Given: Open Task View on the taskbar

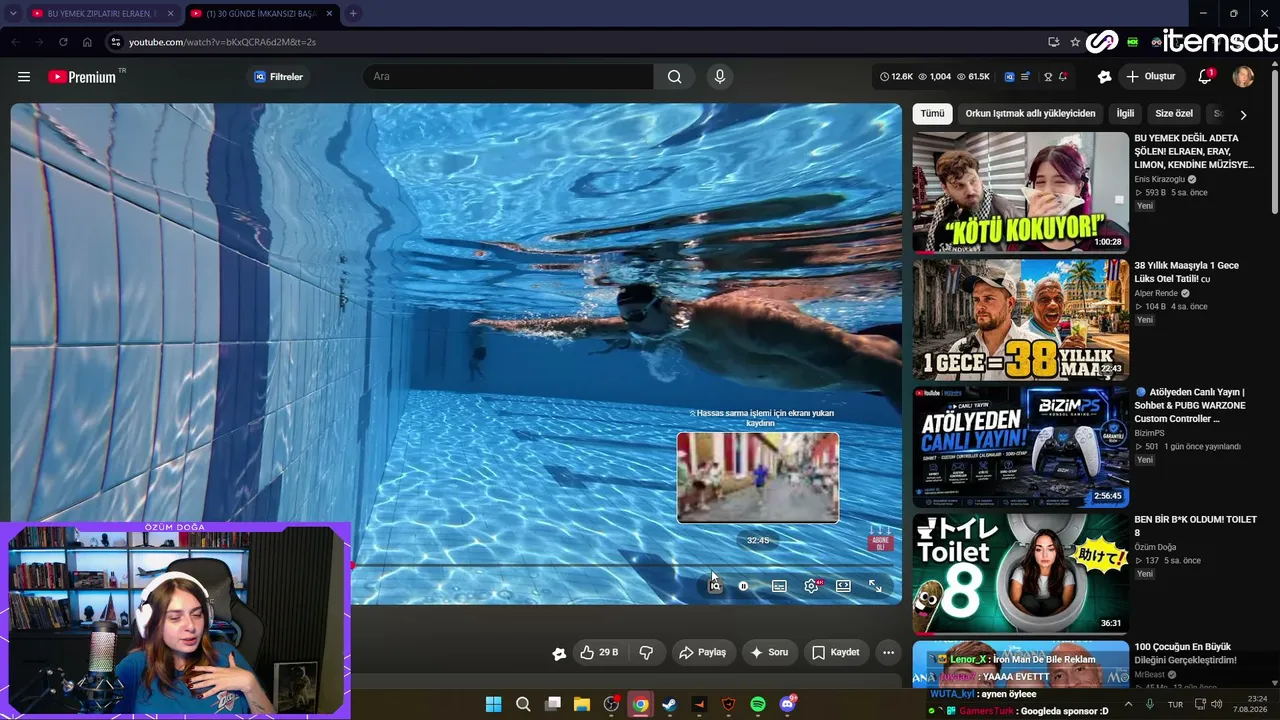Looking at the screenshot, I should [553, 704].
